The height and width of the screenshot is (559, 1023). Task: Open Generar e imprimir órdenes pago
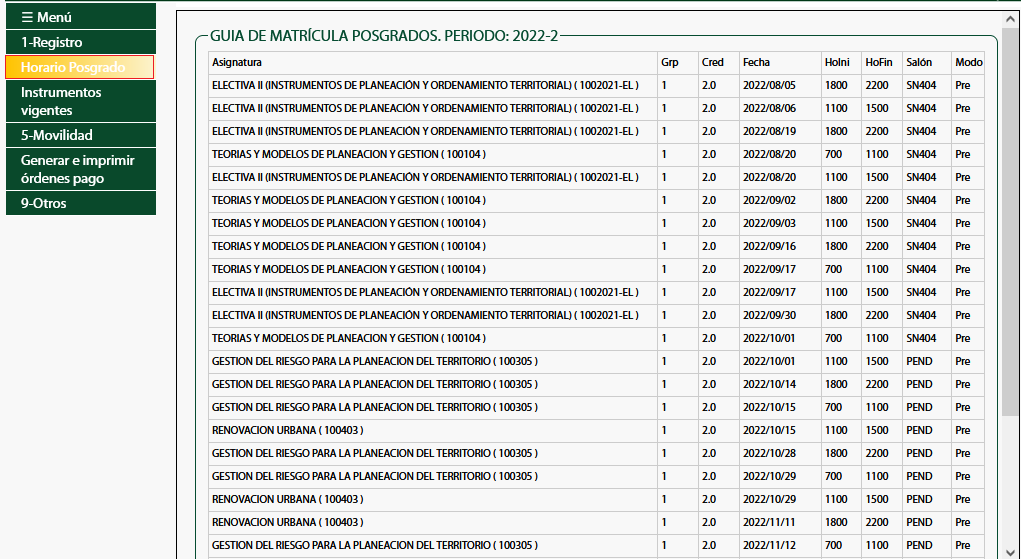coord(81,169)
